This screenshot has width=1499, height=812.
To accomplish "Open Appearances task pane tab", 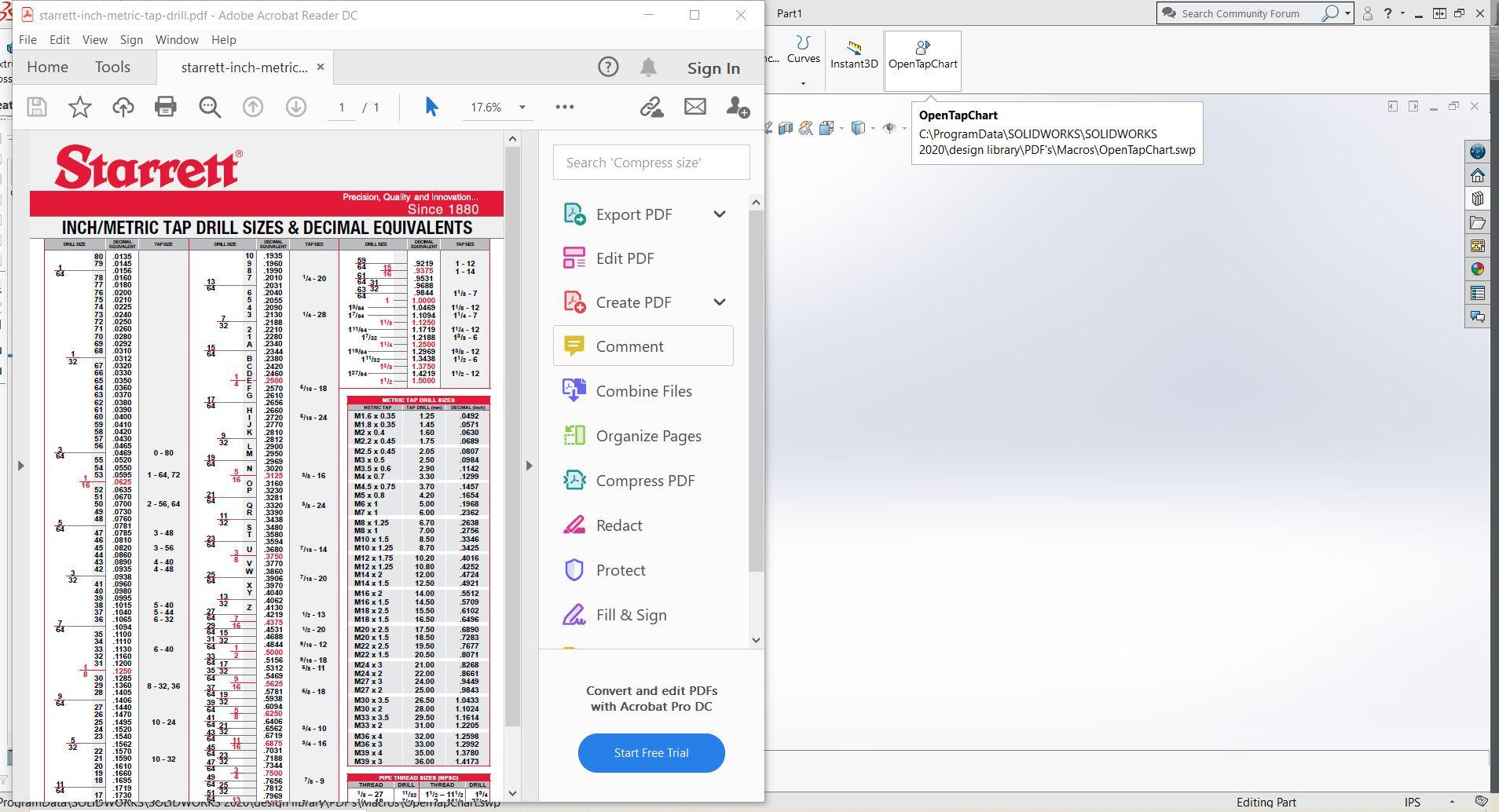I will [1478, 269].
